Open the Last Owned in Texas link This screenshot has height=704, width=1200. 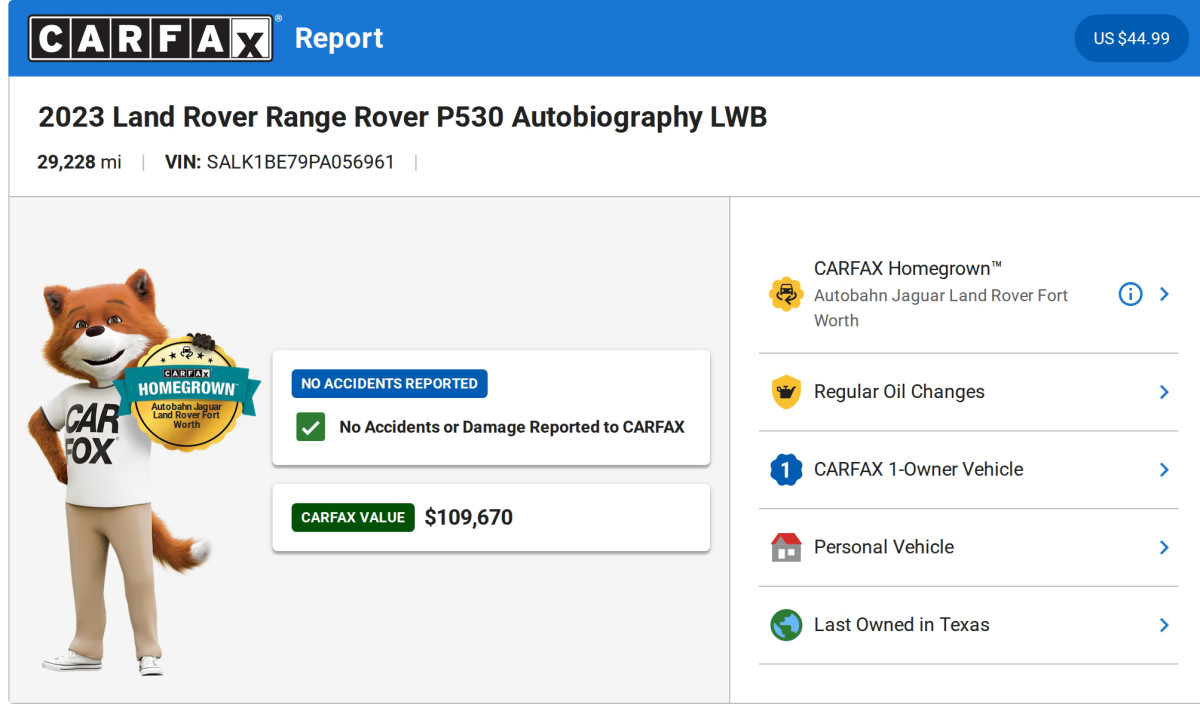click(901, 625)
